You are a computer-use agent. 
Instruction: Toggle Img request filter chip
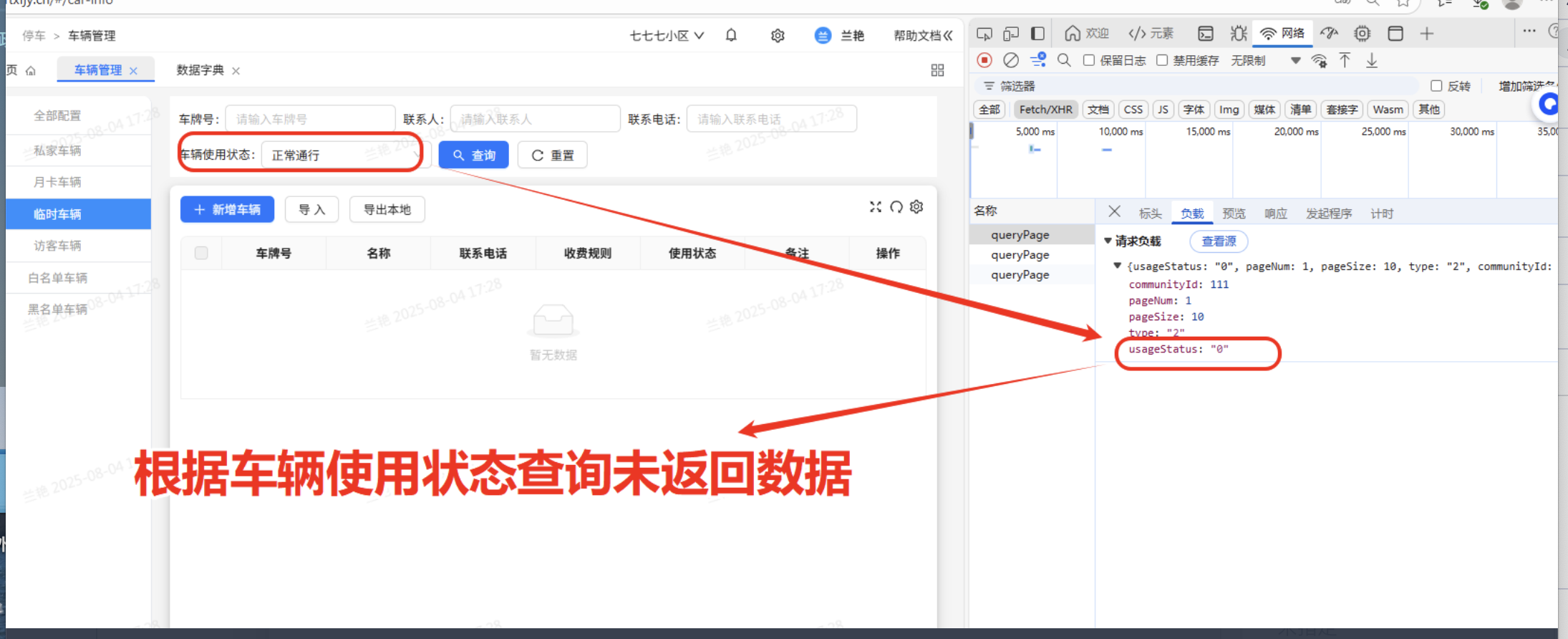1229,110
